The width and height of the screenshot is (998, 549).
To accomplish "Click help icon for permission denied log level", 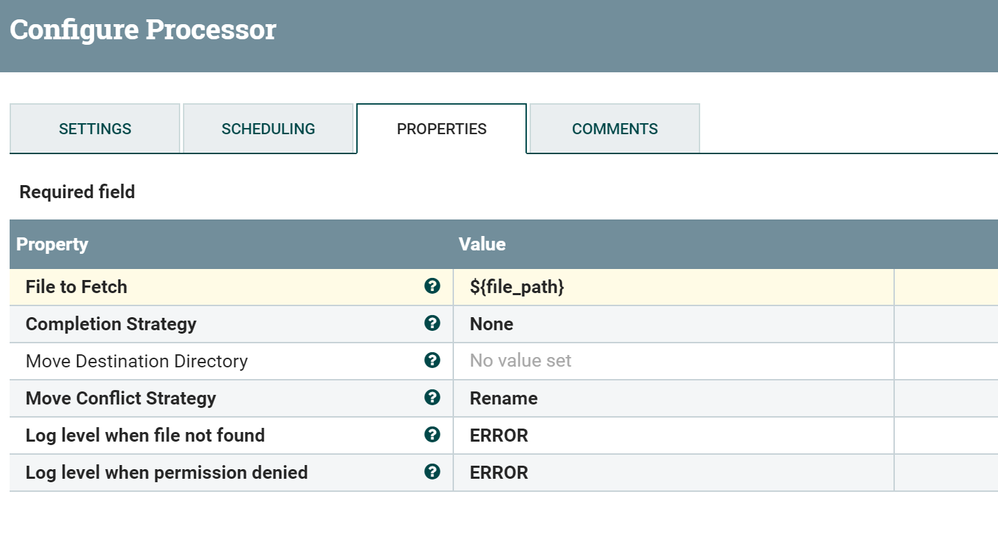I will tap(432, 472).
